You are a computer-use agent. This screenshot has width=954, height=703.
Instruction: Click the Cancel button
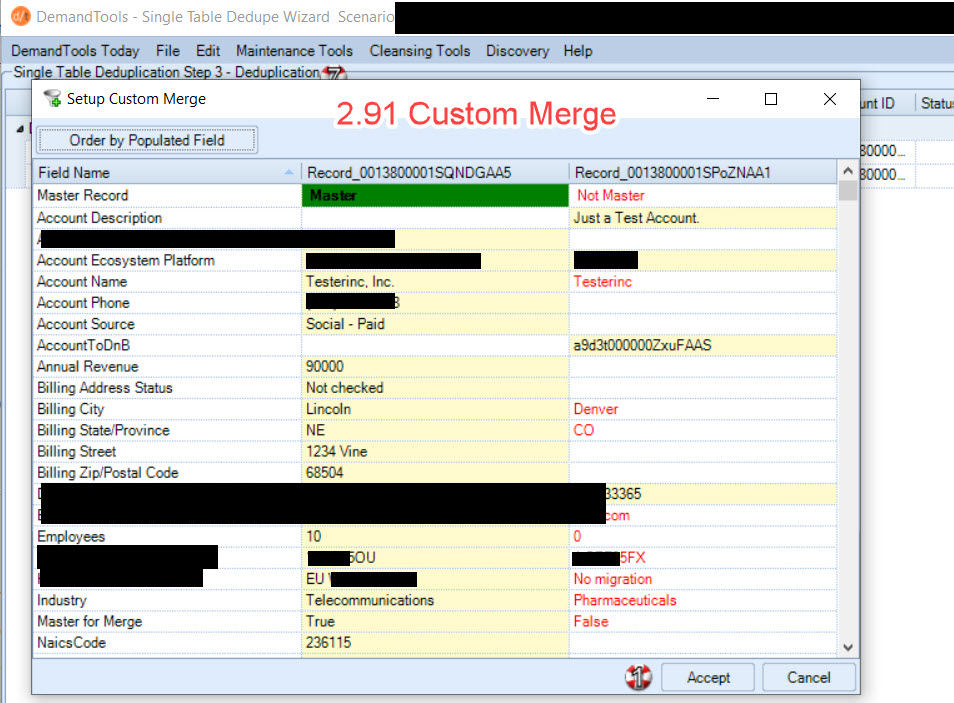[x=808, y=677]
